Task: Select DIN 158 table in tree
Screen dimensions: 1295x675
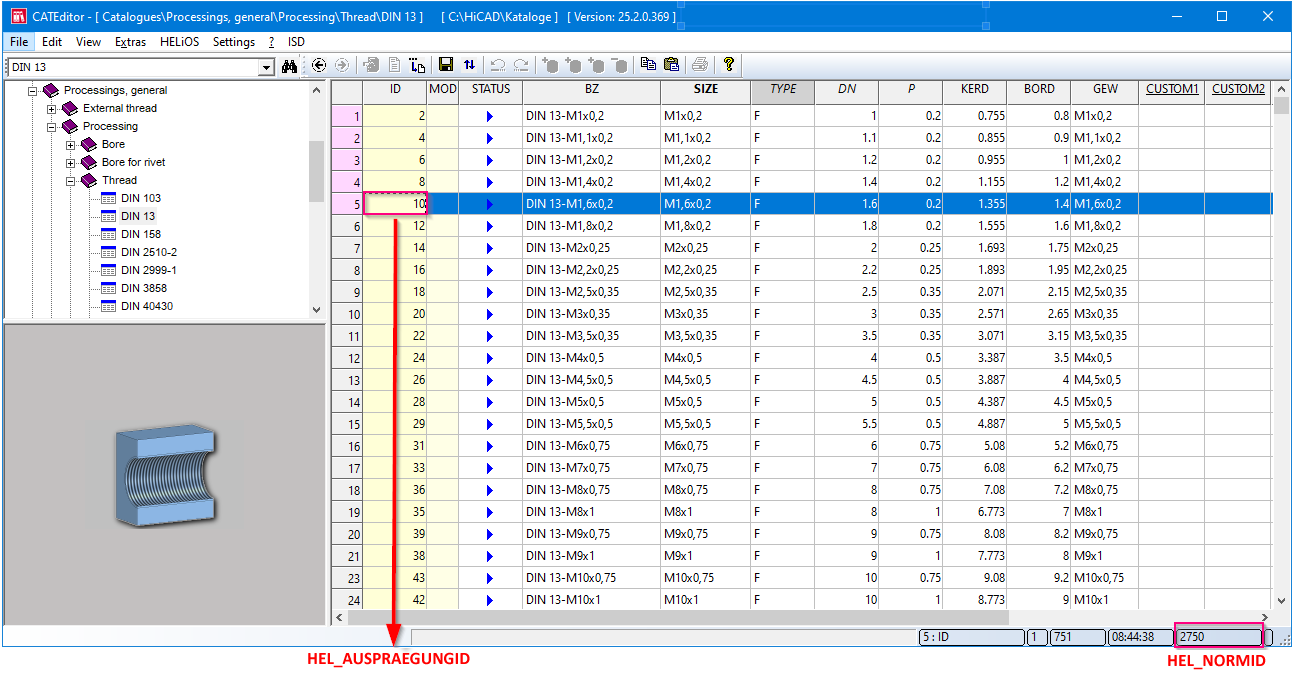Action: point(140,234)
